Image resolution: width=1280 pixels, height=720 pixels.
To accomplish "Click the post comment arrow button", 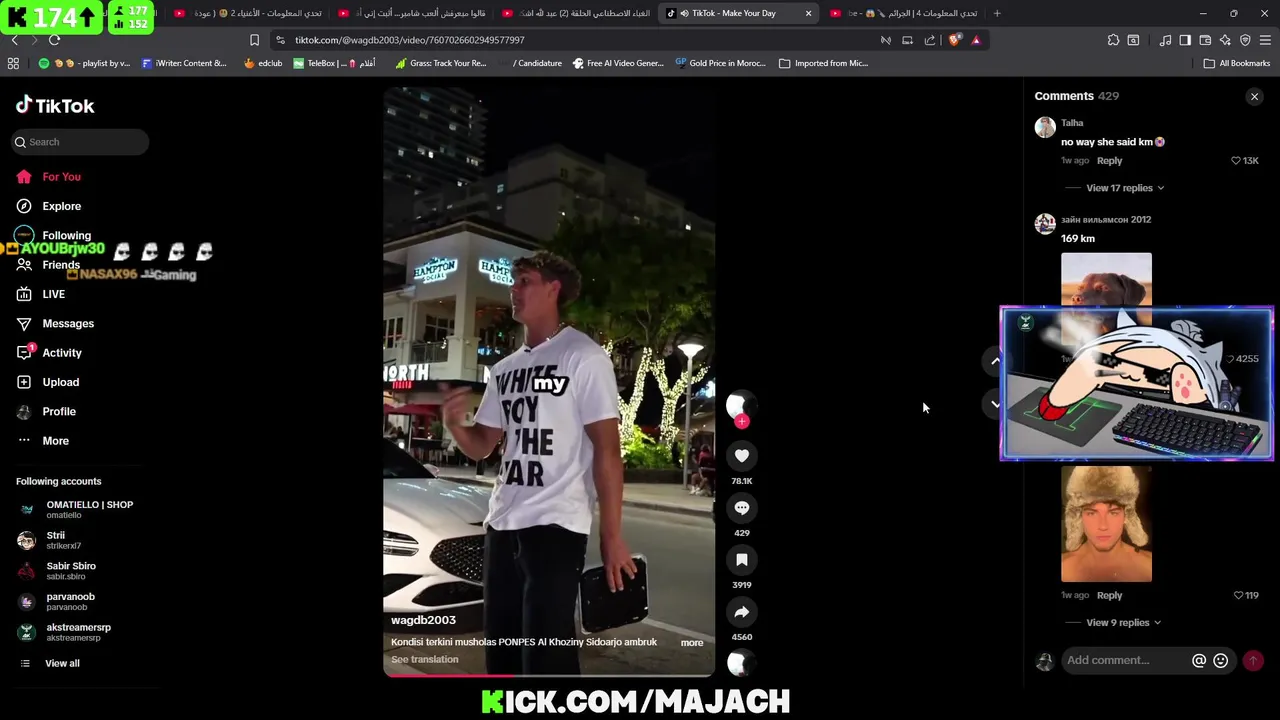I will pyautogui.click(x=1252, y=660).
